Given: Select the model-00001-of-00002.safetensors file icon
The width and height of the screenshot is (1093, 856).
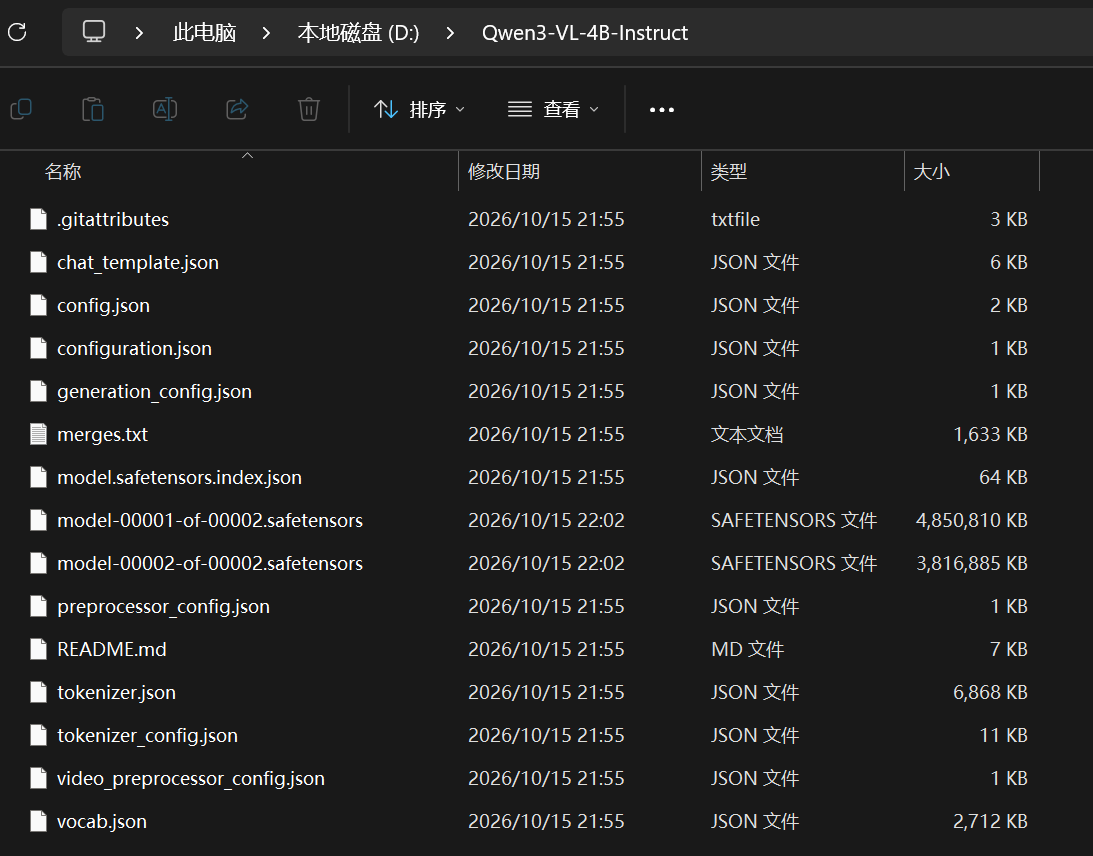Looking at the screenshot, I should 38,520.
